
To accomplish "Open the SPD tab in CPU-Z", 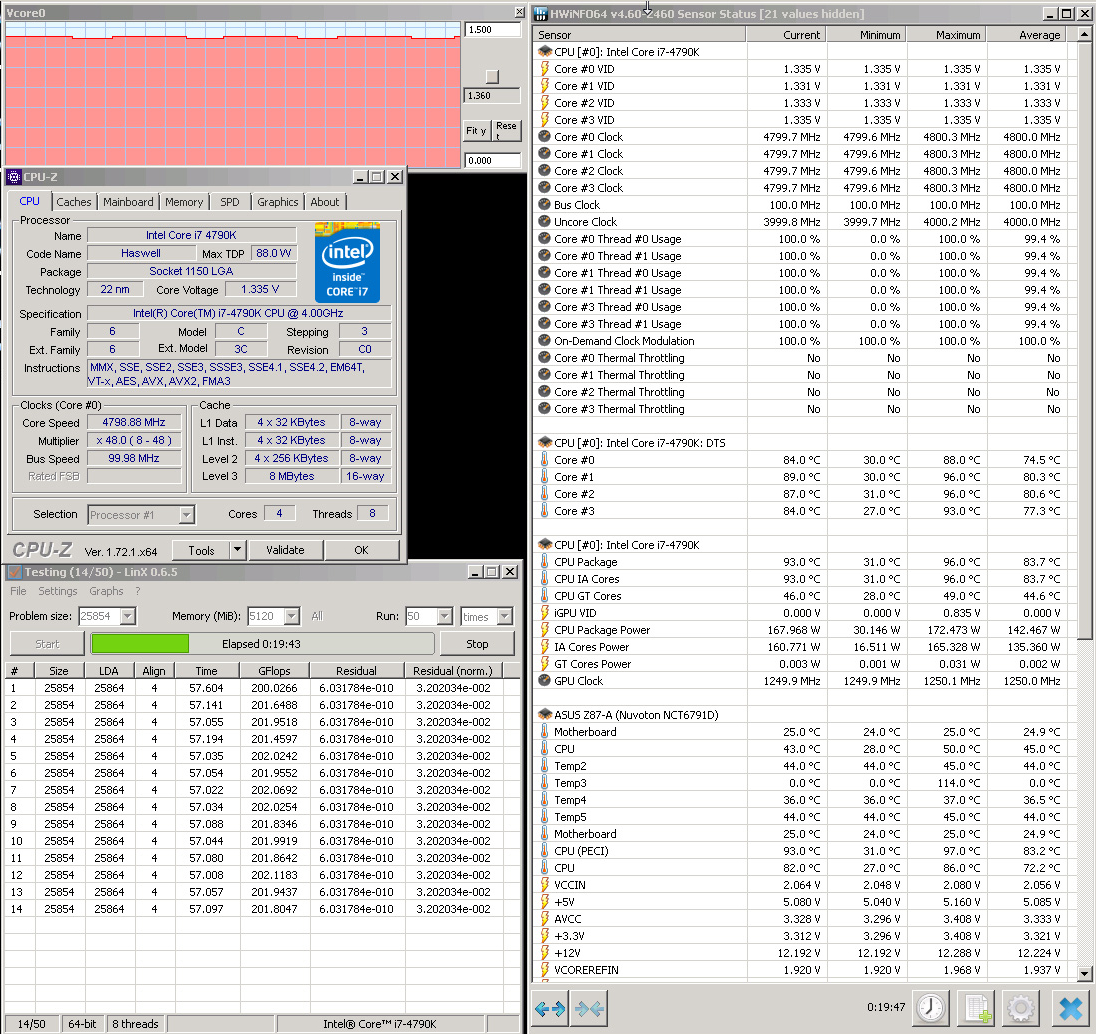I will coord(229,201).
